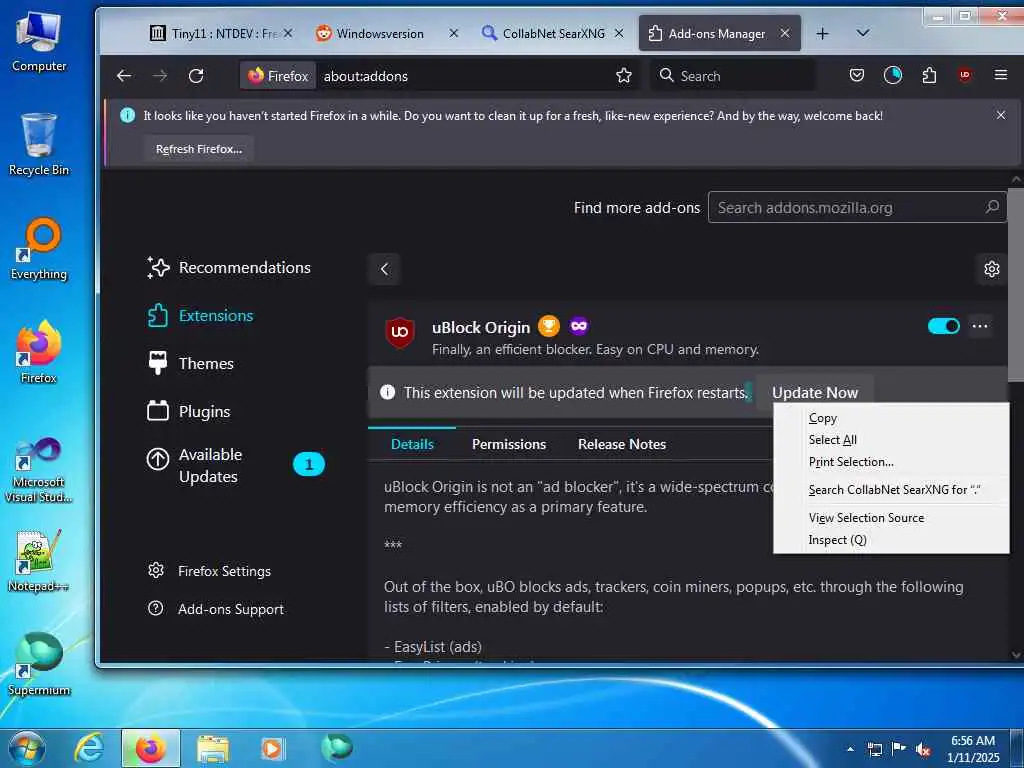Show hidden tray icons arrow

coord(850,749)
